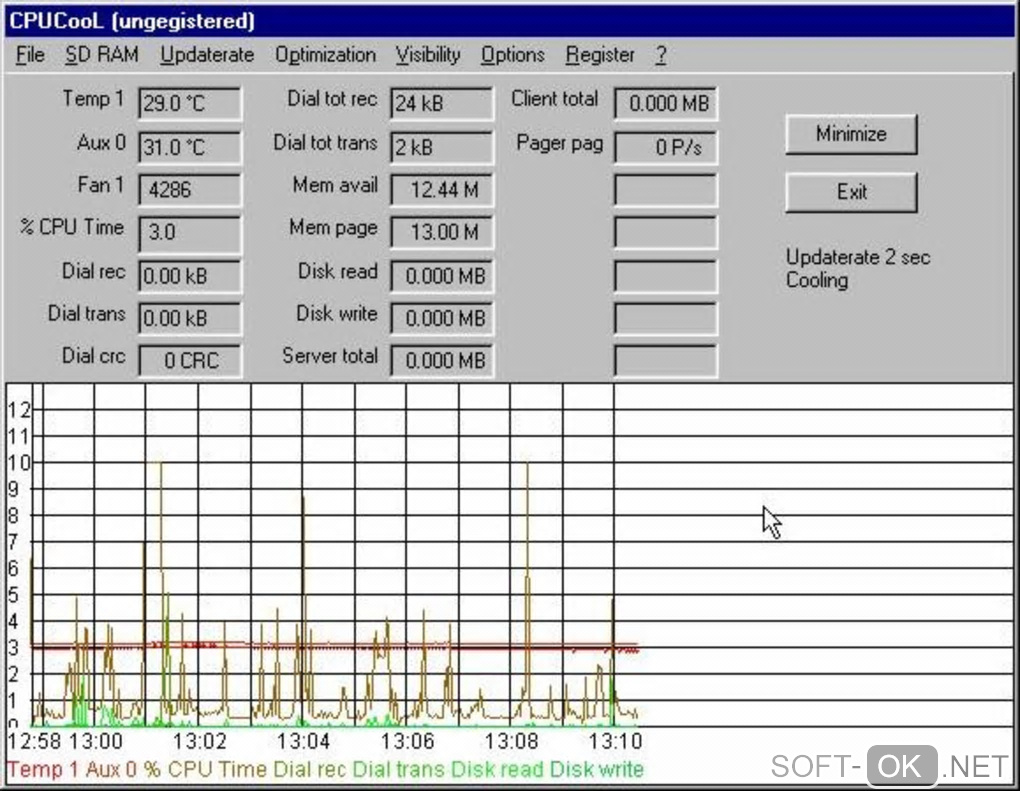Screen dimensions: 1020x791
Task: Click the Cooling status text
Action: pyautogui.click(x=817, y=280)
